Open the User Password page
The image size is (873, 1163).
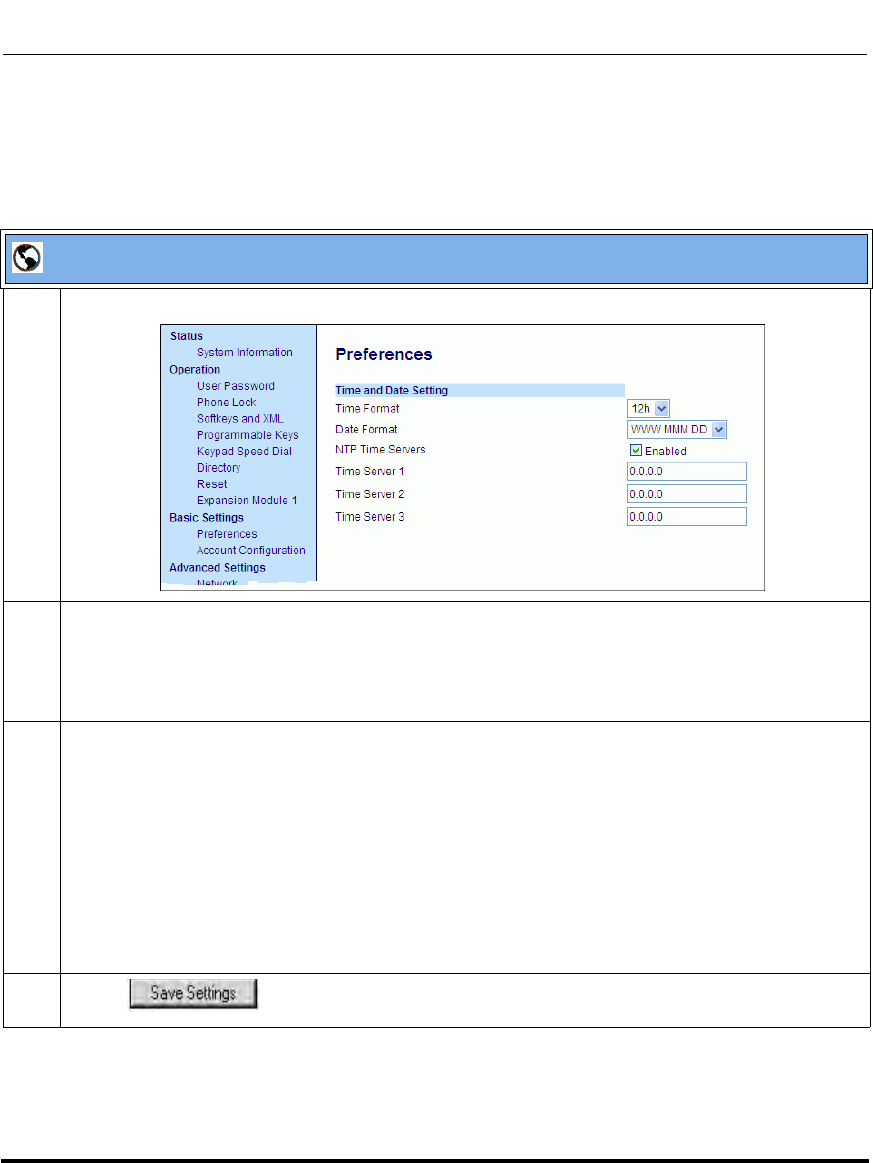pos(236,386)
